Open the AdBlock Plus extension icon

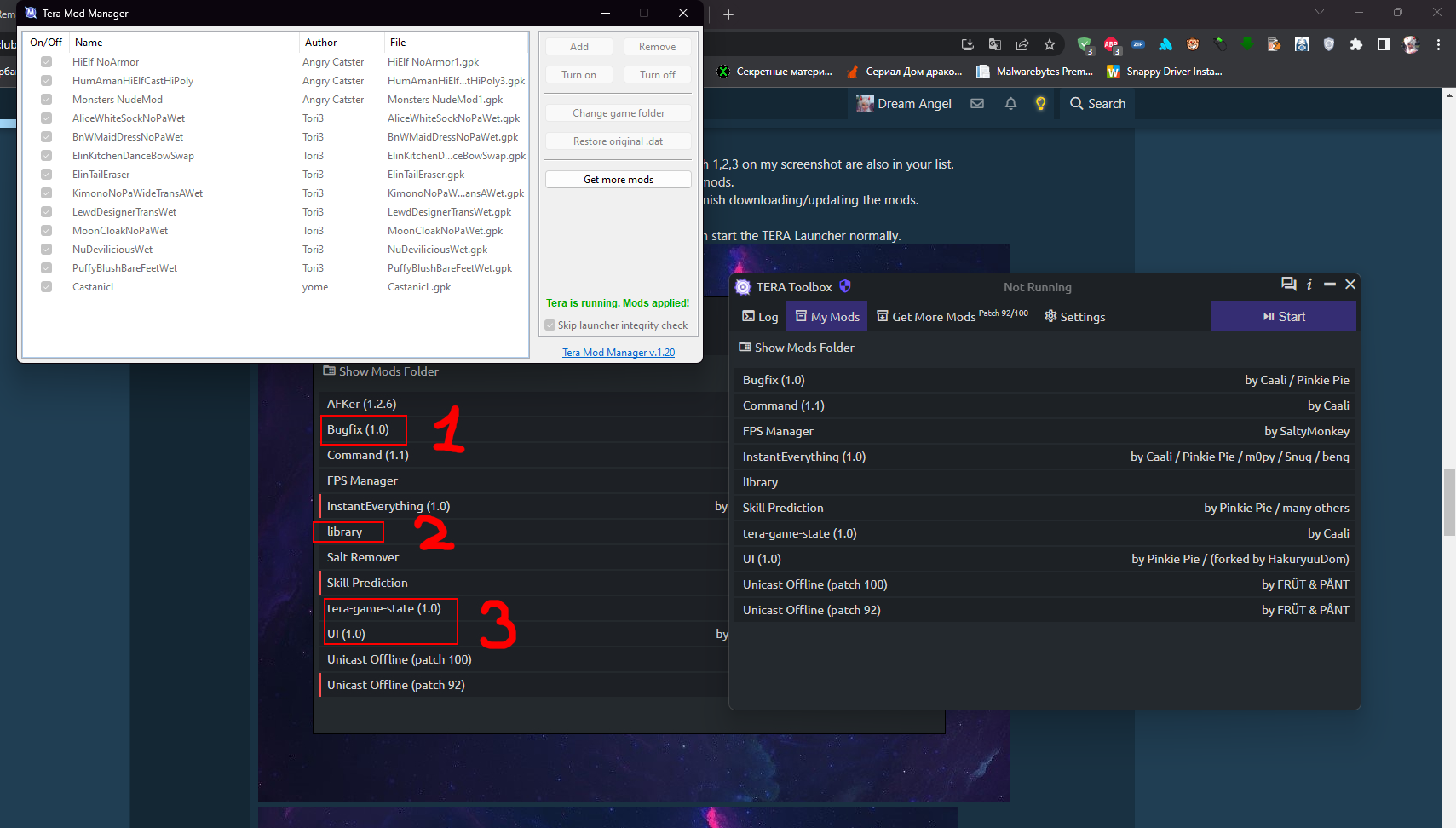pyautogui.click(x=1111, y=44)
